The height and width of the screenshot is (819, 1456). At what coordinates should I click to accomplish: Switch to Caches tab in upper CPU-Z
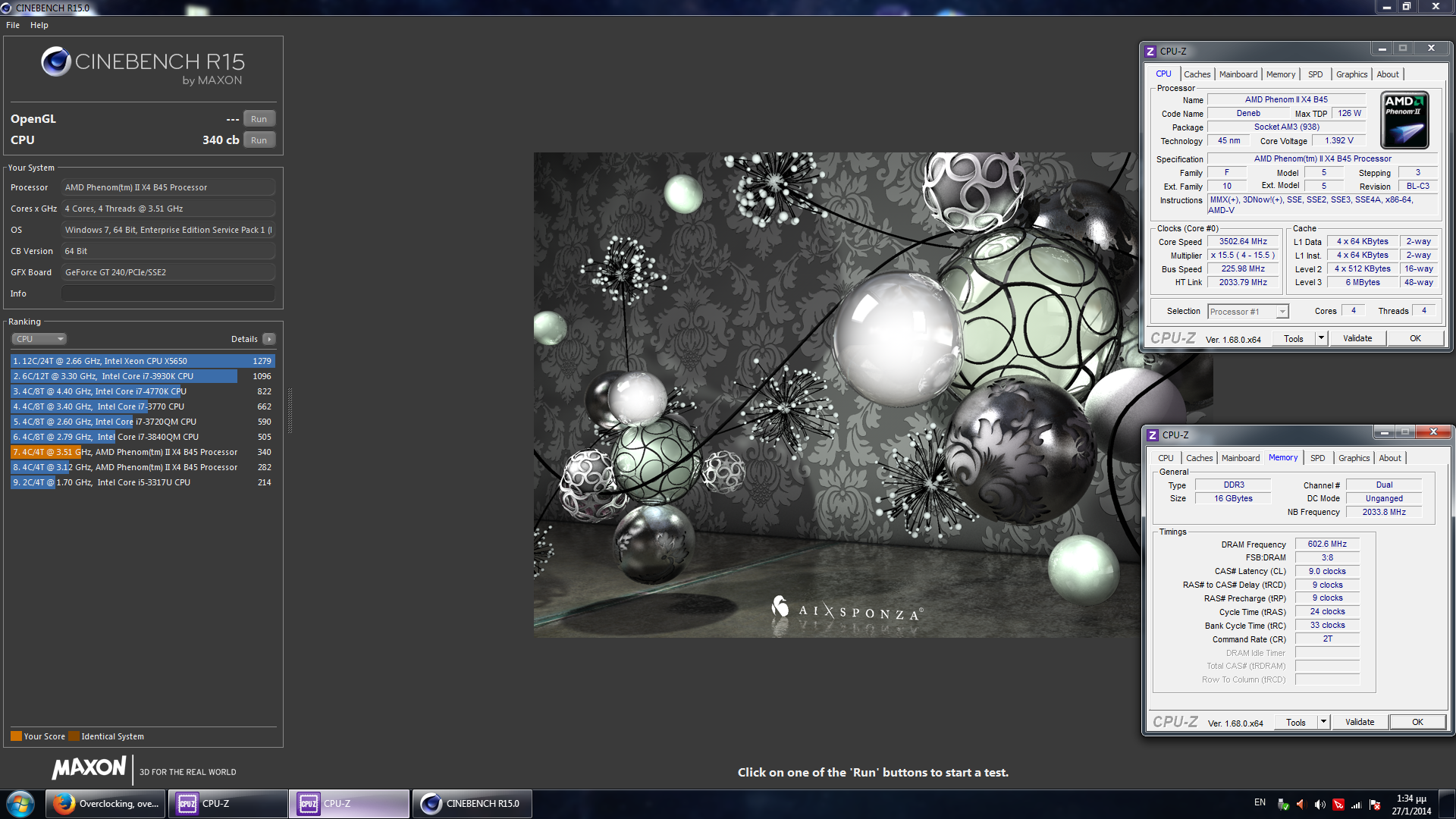click(x=1197, y=74)
